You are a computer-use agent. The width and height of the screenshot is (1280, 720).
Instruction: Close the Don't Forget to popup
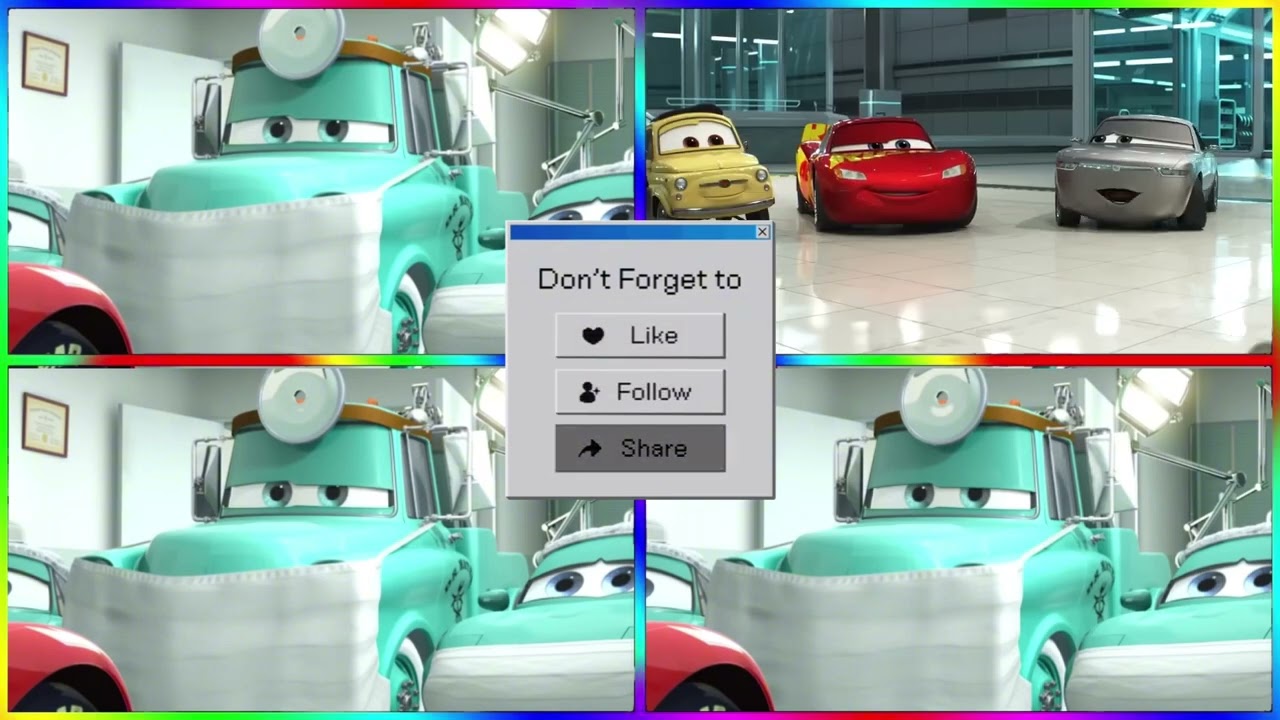tap(762, 232)
